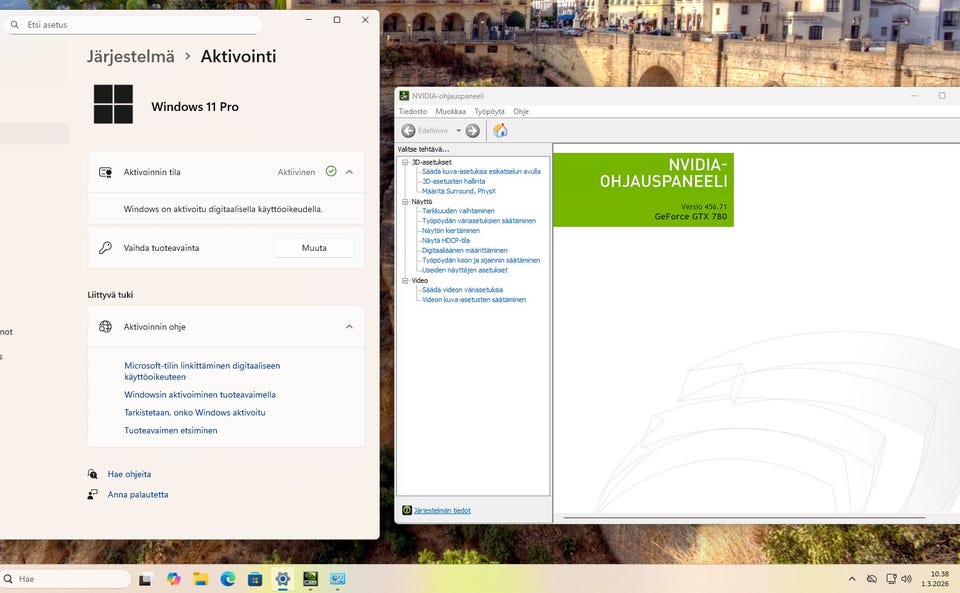Open Task View from the taskbar
This screenshot has height=593, width=960.
(x=145, y=579)
